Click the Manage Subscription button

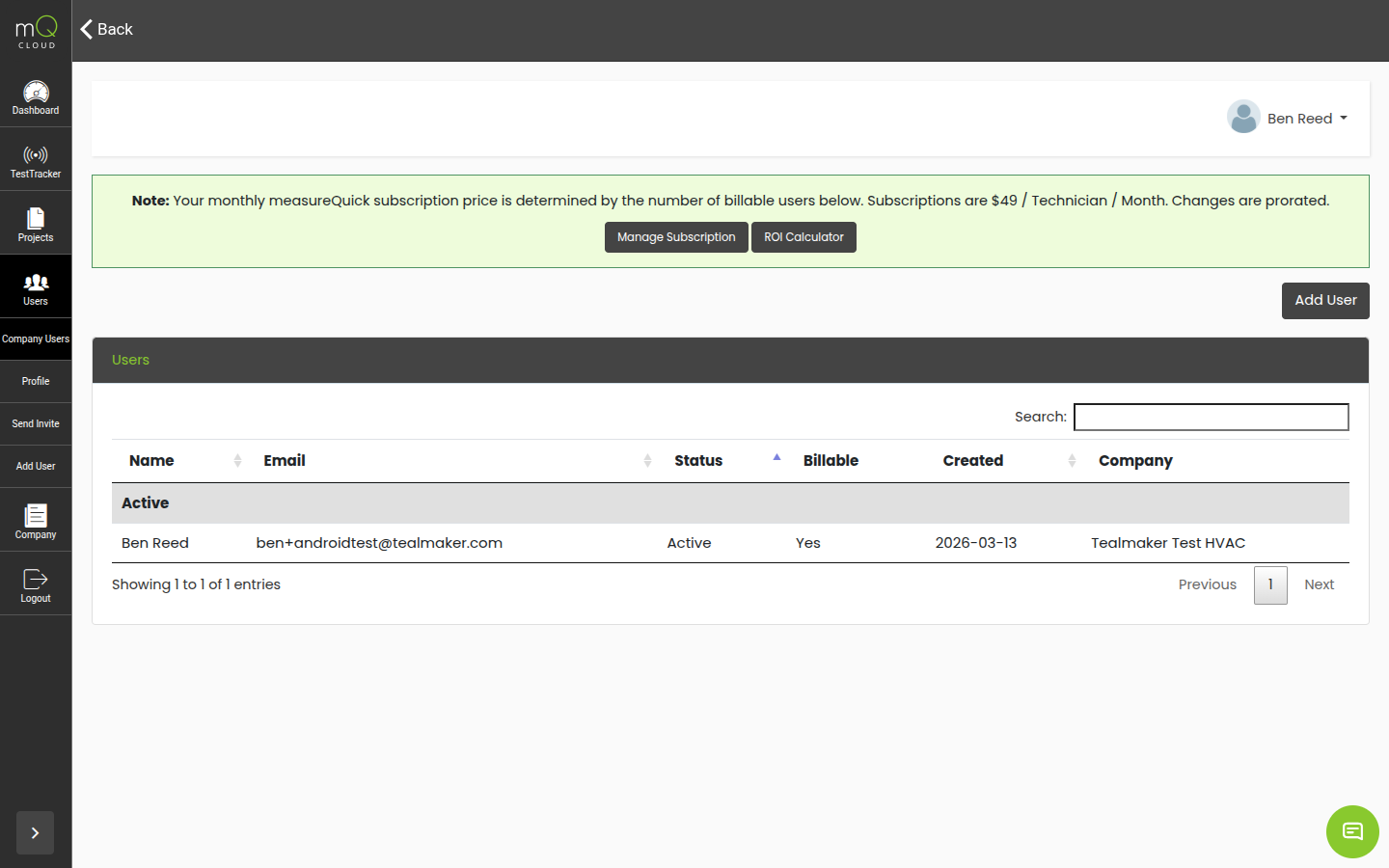point(675,236)
